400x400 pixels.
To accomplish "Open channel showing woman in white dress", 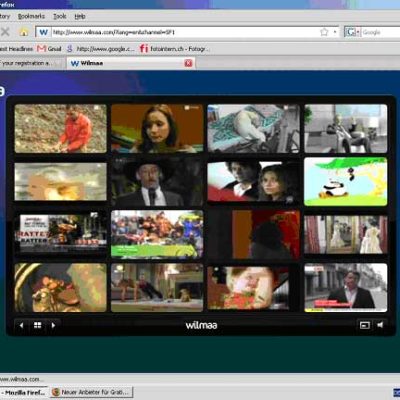I will coord(346,234).
